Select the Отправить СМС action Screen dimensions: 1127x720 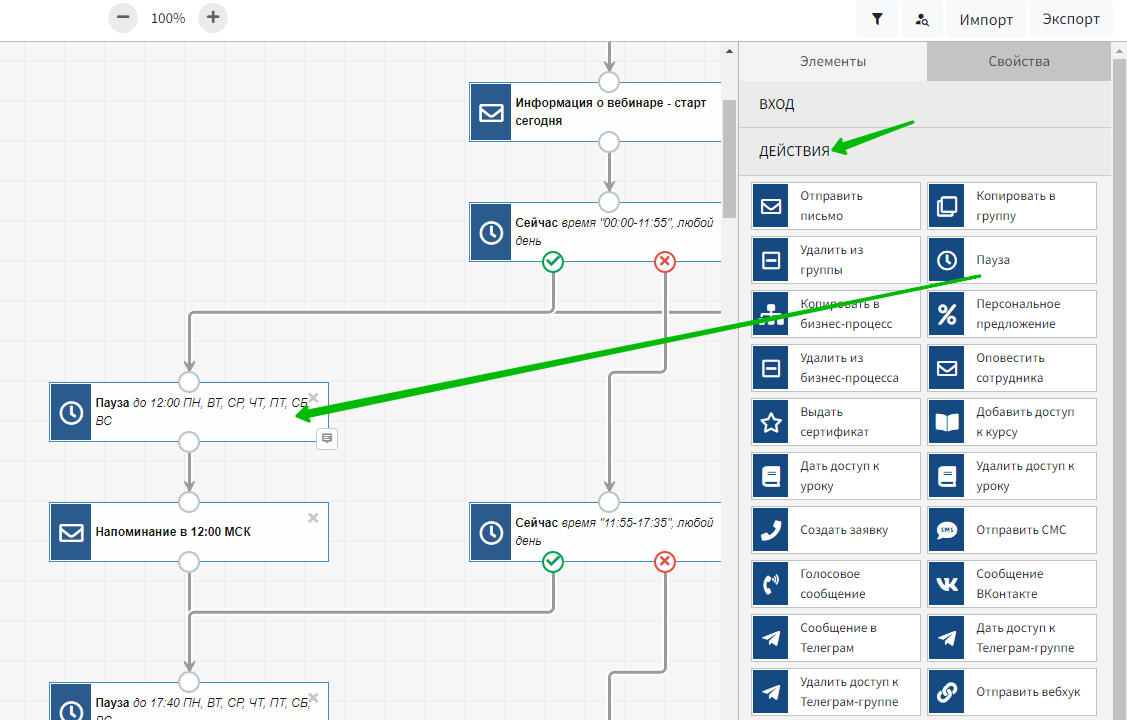[x=1011, y=530]
